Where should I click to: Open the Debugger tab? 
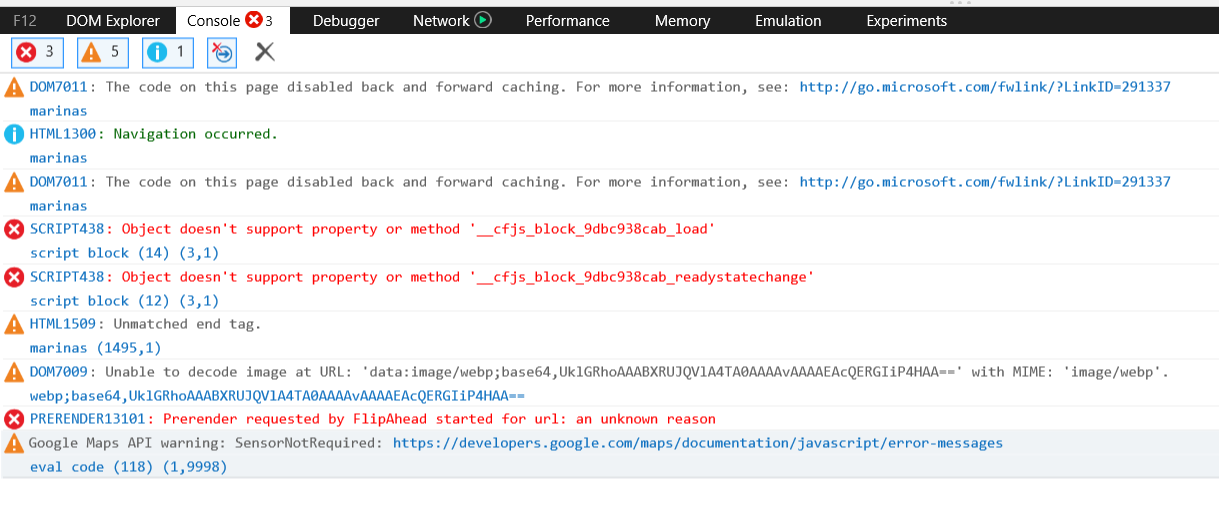[346, 20]
